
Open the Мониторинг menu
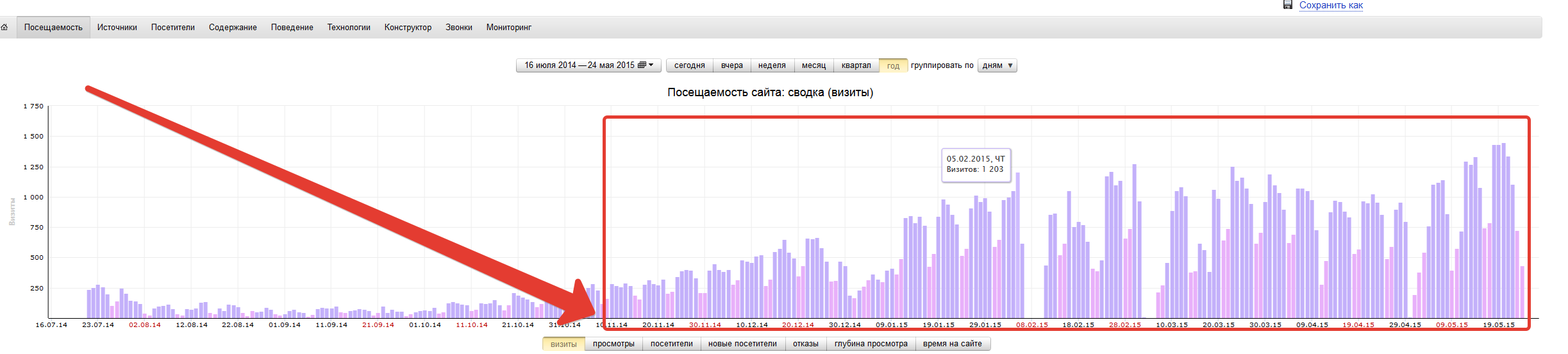pyautogui.click(x=509, y=28)
